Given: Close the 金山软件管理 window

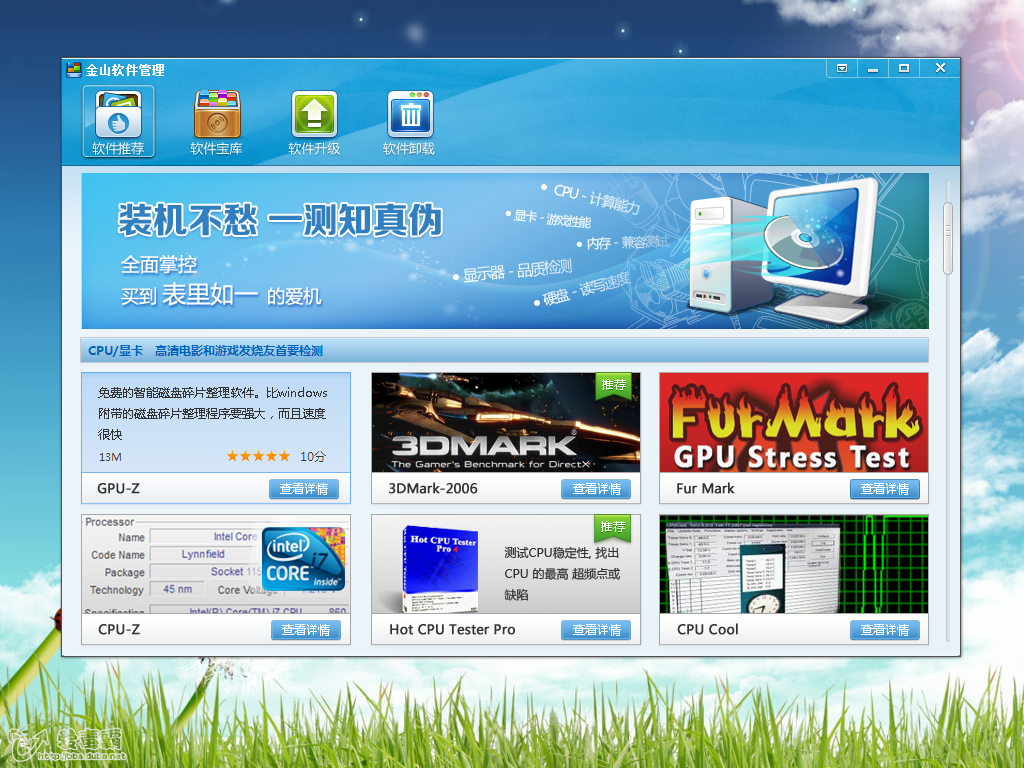Looking at the screenshot, I should pos(940,68).
